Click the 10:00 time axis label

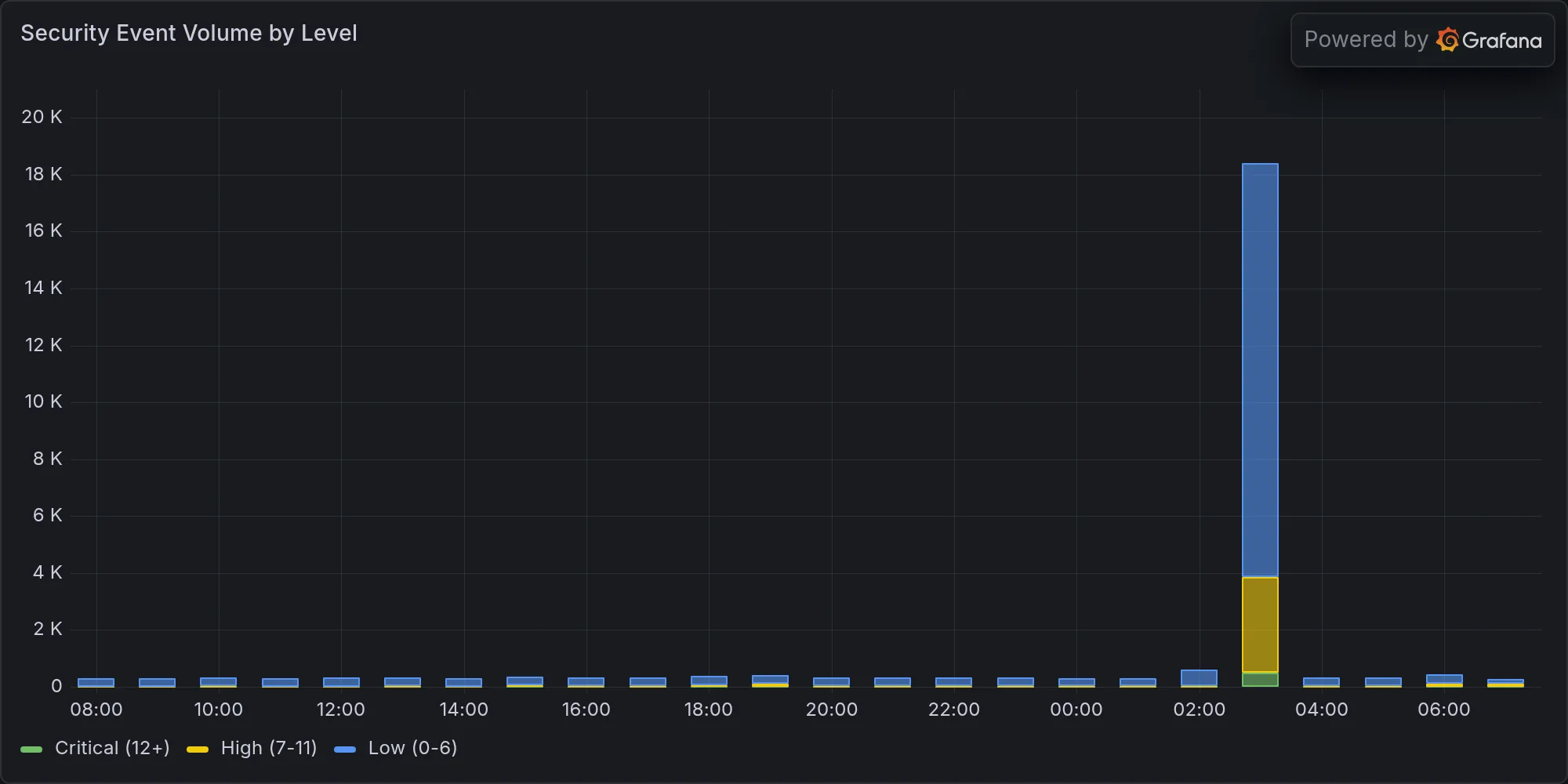coord(219,710)
